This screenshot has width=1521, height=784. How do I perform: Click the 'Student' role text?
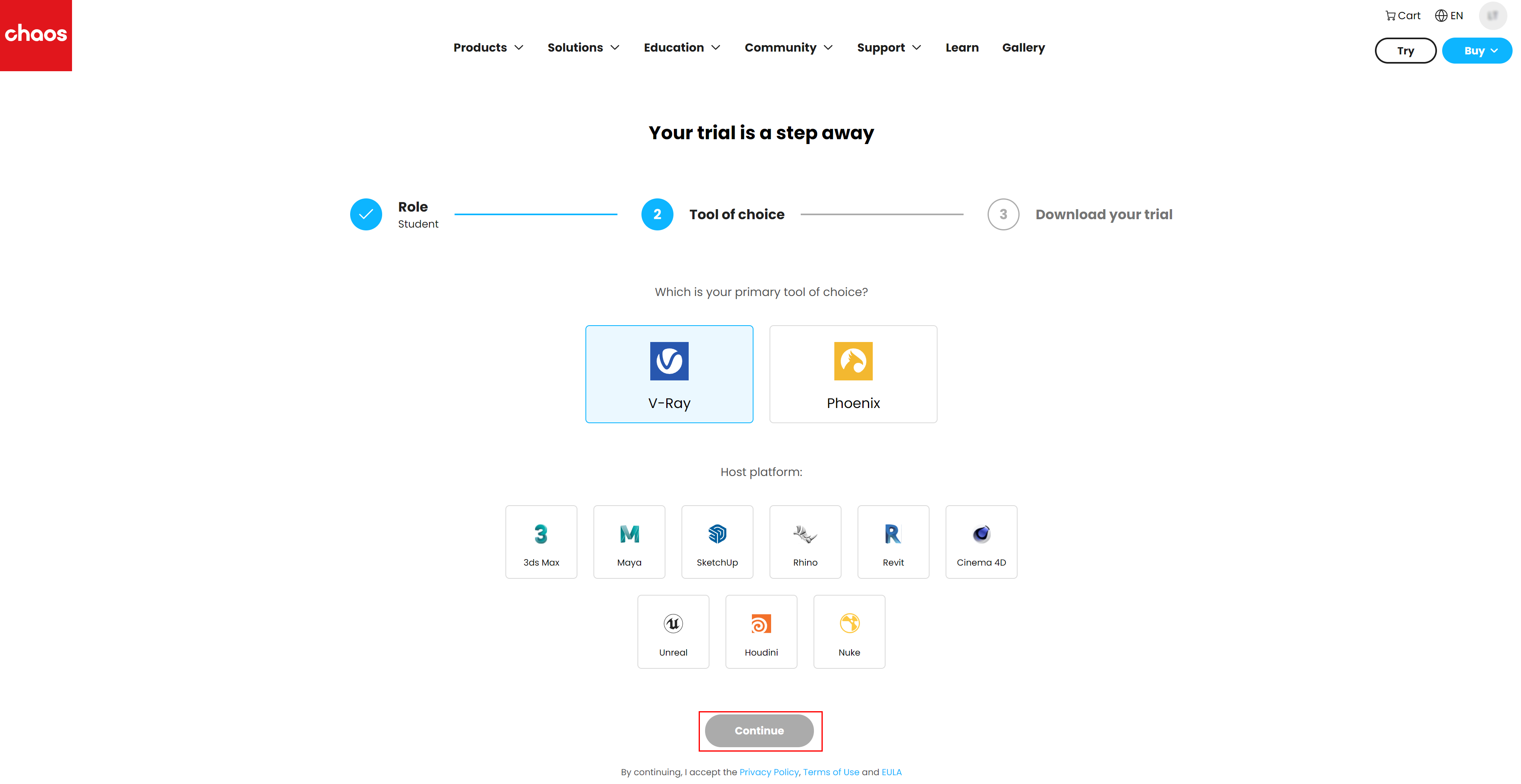click(418, 224)
